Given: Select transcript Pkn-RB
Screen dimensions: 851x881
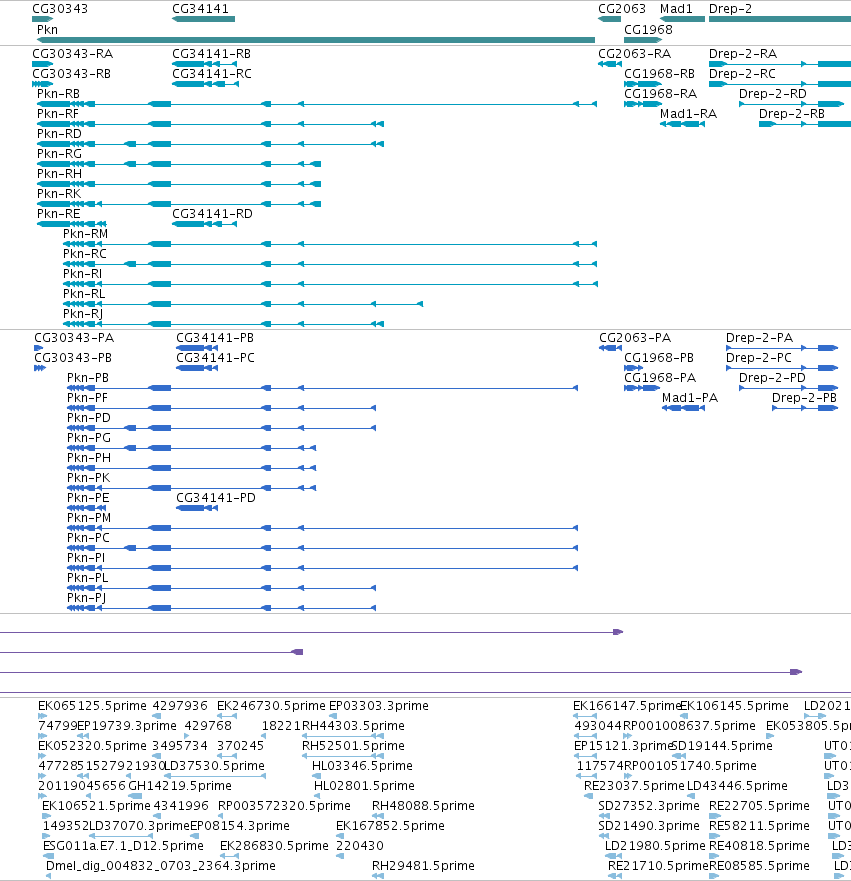Looking at the screenshot, I should (x=317, y=104).
